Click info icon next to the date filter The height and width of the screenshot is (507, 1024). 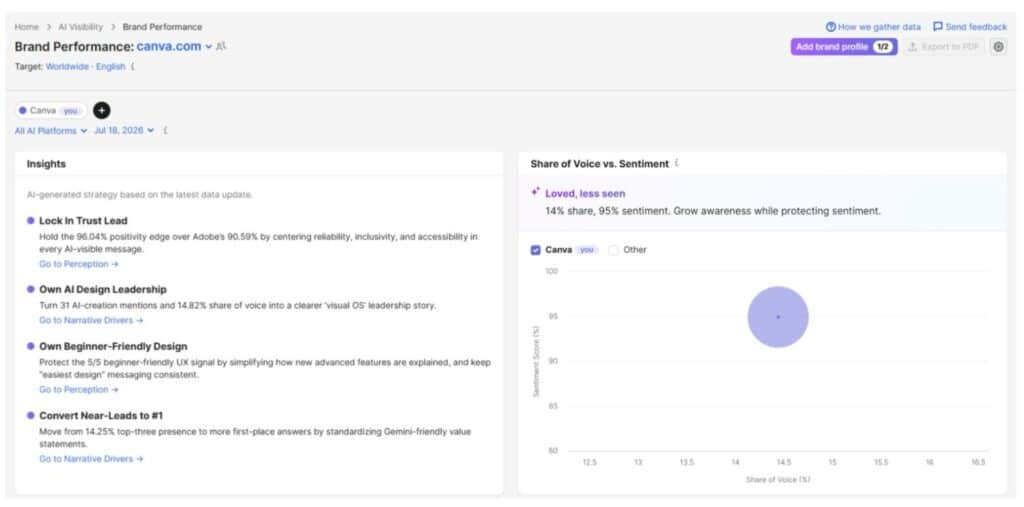pos(165,131)
